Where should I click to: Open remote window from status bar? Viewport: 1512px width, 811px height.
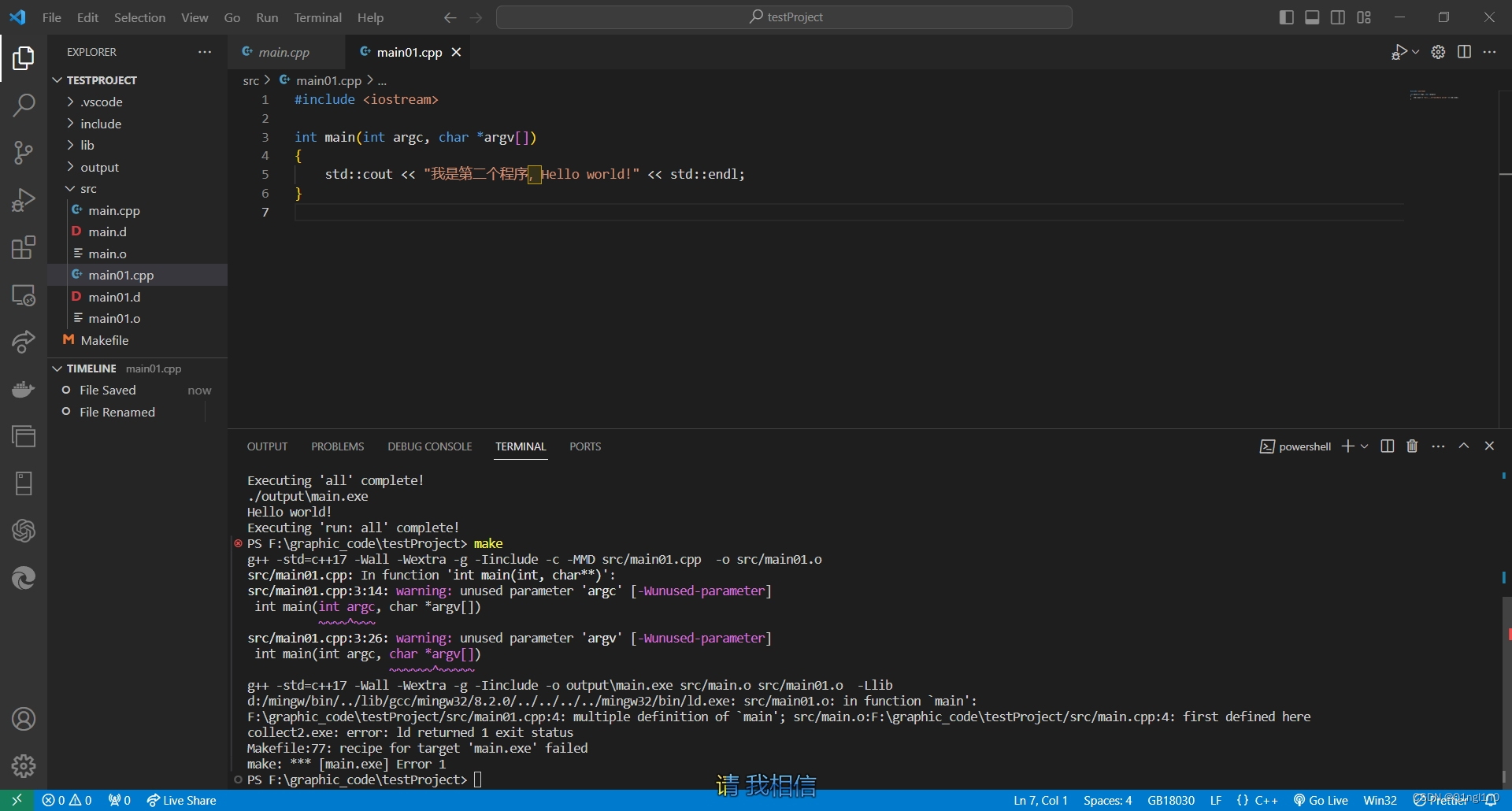[x=17, y=800]
